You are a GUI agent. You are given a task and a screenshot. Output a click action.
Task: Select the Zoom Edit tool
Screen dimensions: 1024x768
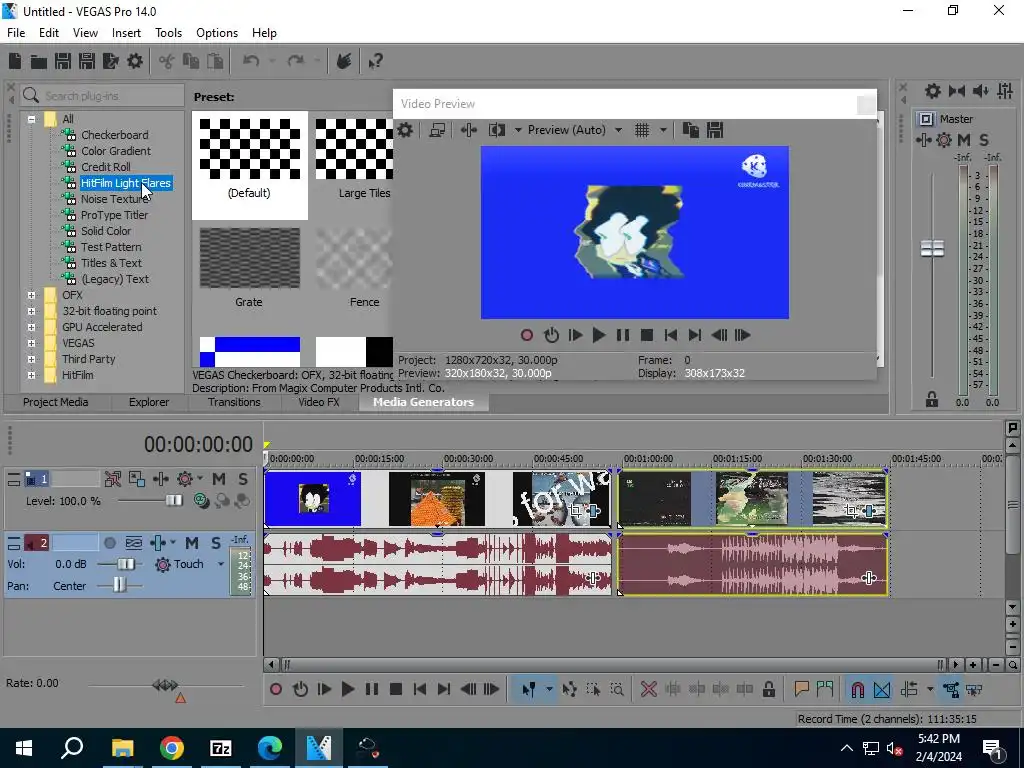tap(617, 690)
